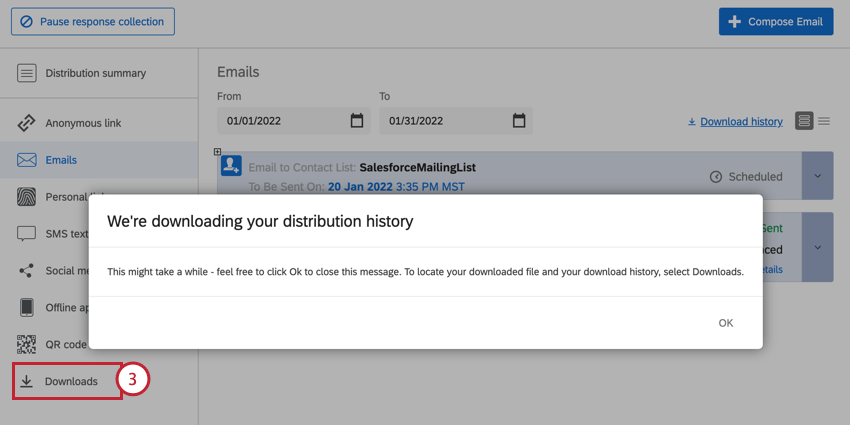Image resolution: width=850 pixels, height=425 pixels.
Task: Expand the Scheduled email dropdown arrow
Action: (x=817, y=176)
